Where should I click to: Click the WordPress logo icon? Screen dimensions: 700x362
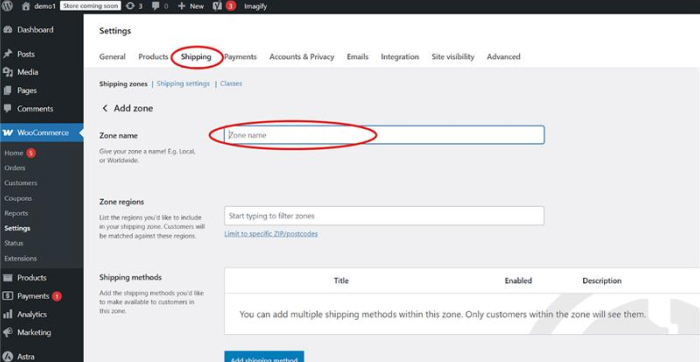(8, 6)
